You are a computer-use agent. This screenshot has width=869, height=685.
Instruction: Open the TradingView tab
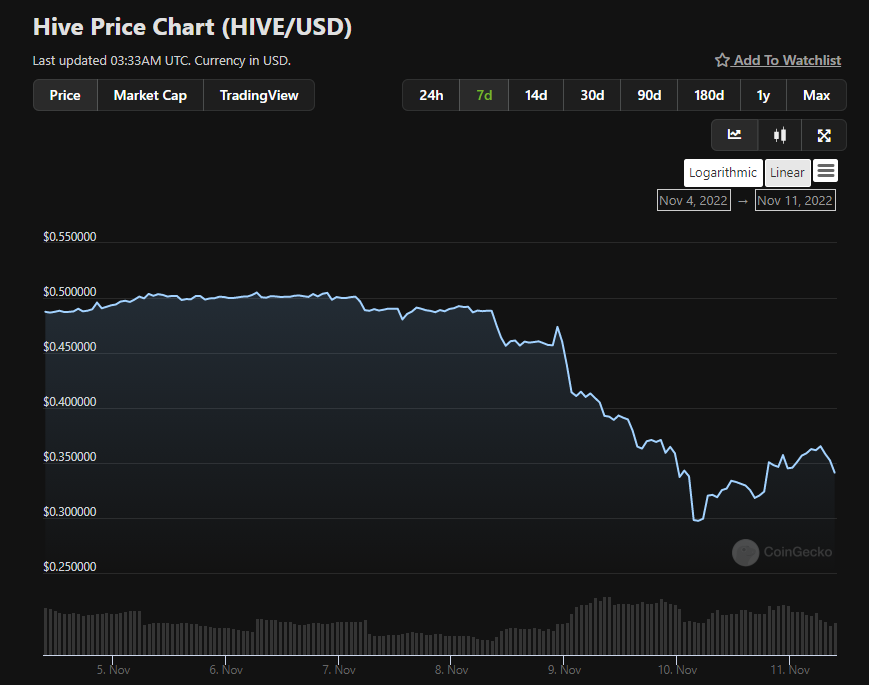click(x=259, y=95)
